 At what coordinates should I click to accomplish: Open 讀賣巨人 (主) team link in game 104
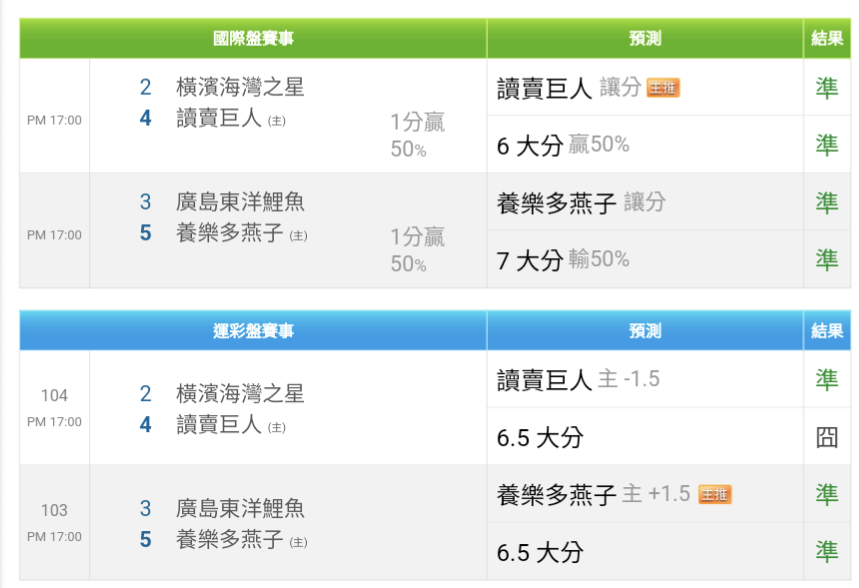(231, 425)
